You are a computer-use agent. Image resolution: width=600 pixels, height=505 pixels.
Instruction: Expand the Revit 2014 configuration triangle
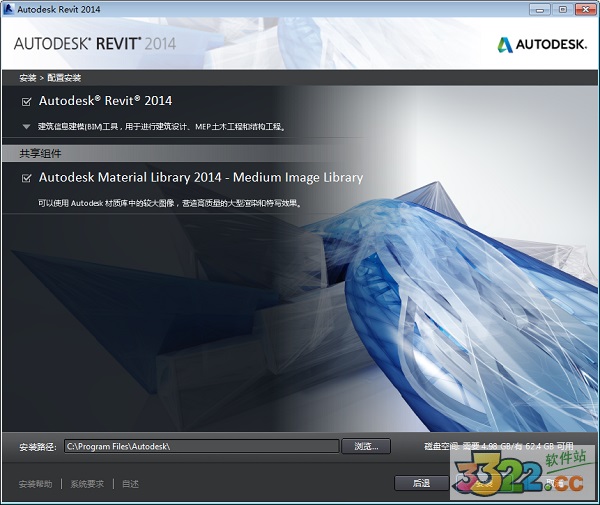pos(26,127)
